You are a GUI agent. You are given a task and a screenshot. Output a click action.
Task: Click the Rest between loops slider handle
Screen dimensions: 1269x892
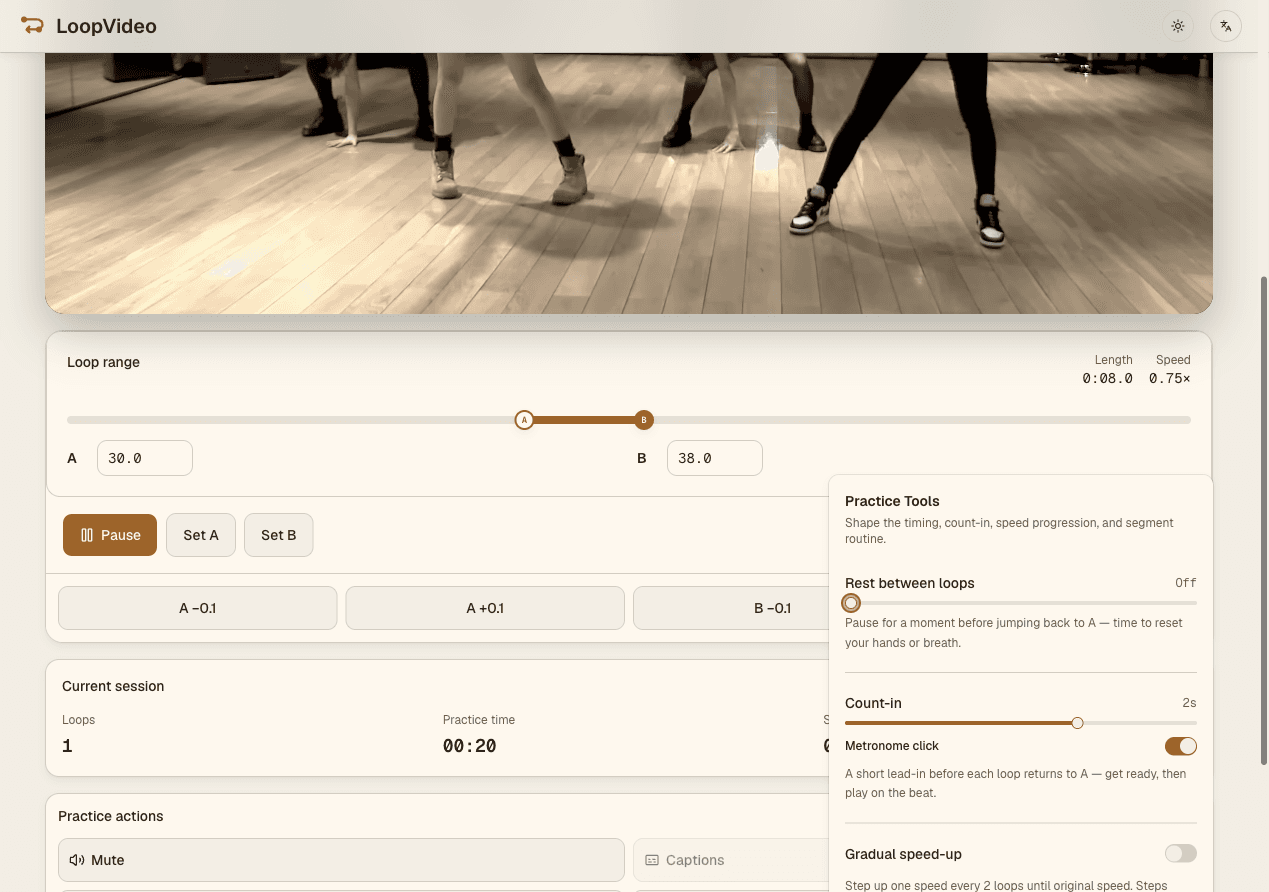[x=851, y=603]
